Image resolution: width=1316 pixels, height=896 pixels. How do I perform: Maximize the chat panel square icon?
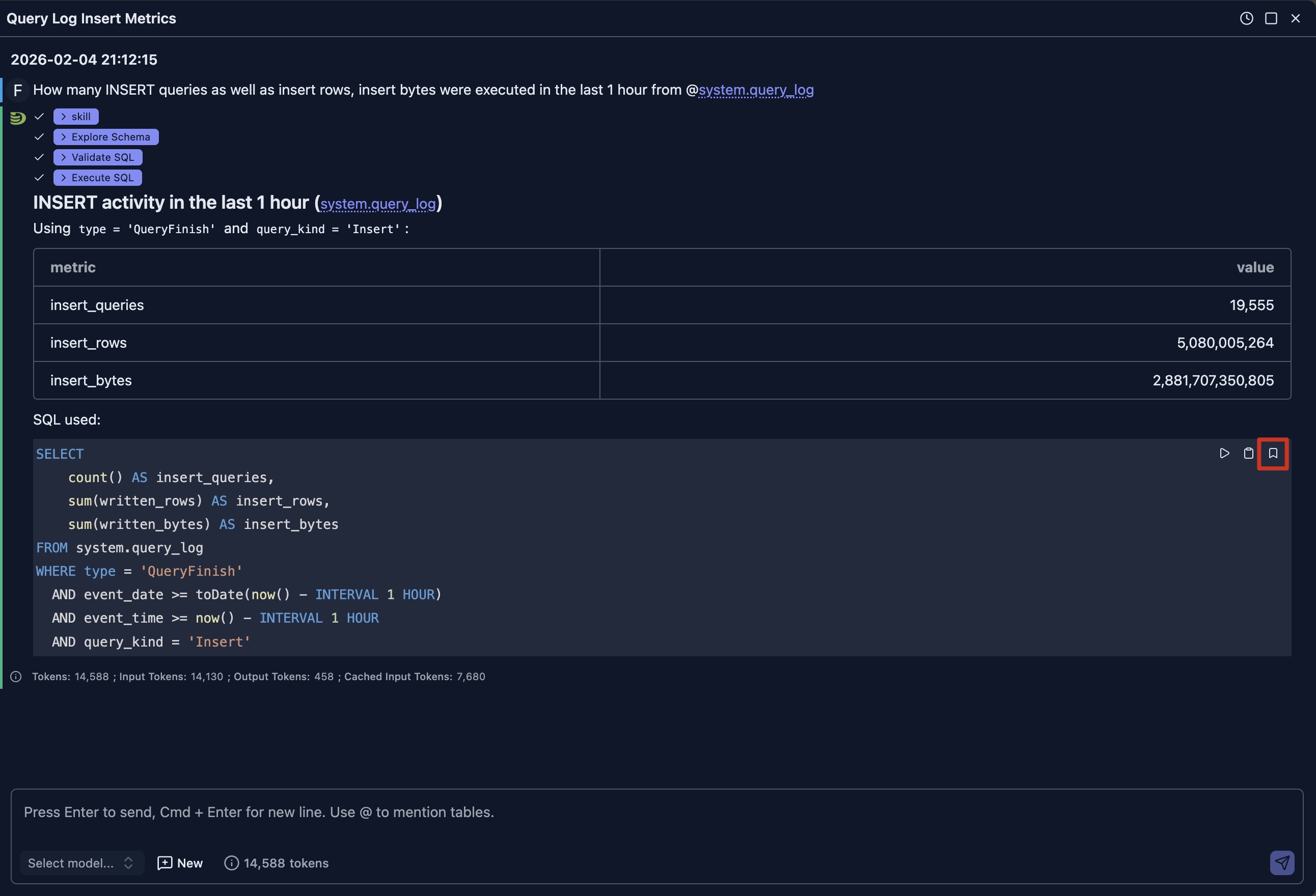[1271, 19]
